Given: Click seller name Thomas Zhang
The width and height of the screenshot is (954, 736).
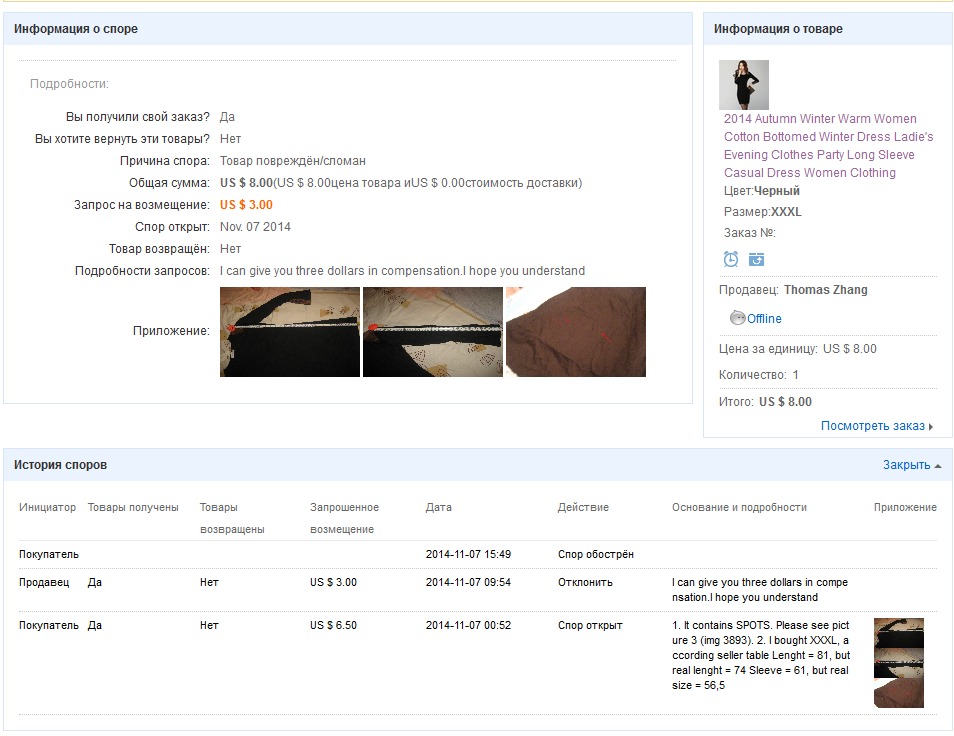Looking at the screenshot, I should click(x=826, y=290).
